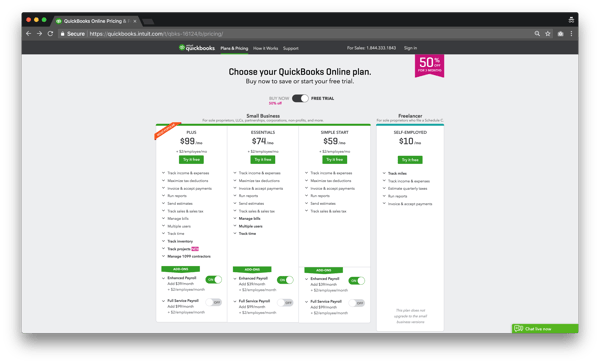Image resolution: width=600 pixels, height=364 pixels.
Task: Open the Chrome three-dot menu
Action: point(571,34)
